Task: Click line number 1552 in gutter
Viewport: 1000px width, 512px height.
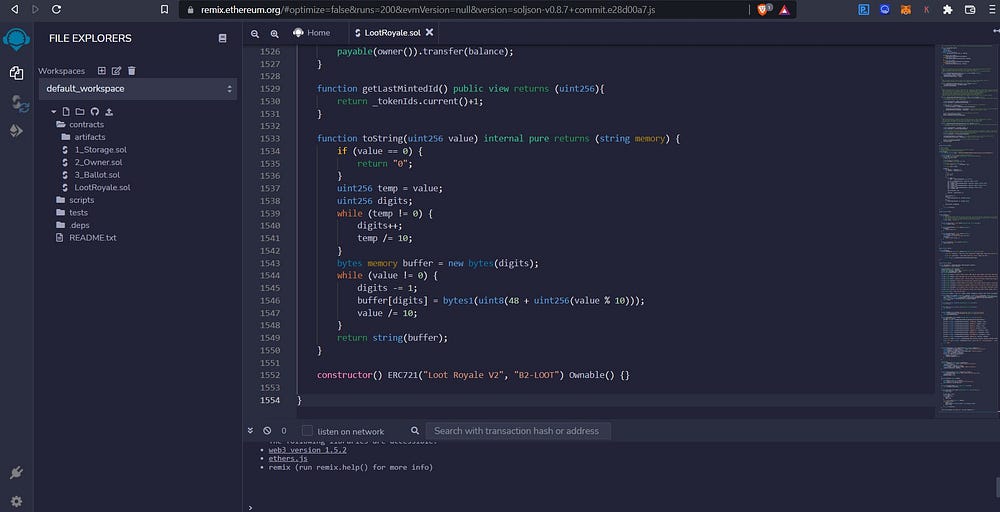Action: click(x=270, y=375)
